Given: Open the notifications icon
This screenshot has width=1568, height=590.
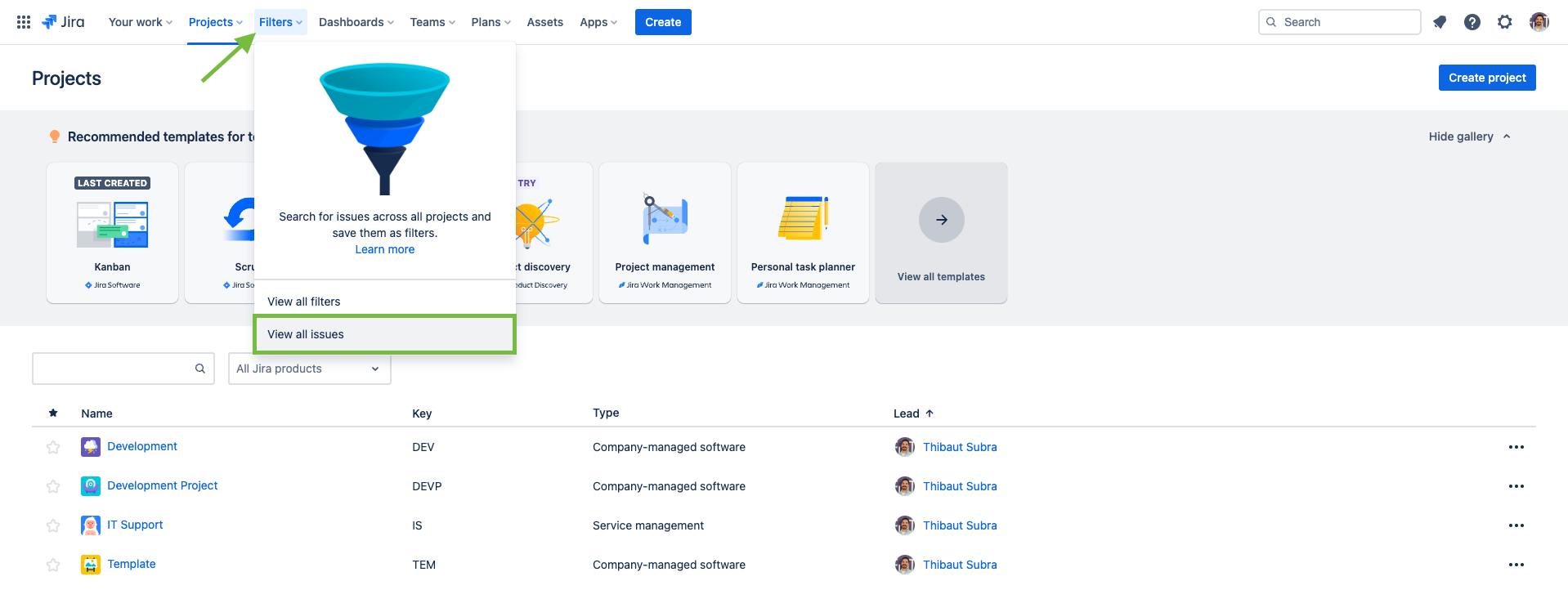Looking at the screenshot, I should pyautogui.click(x=1440, y=22).
